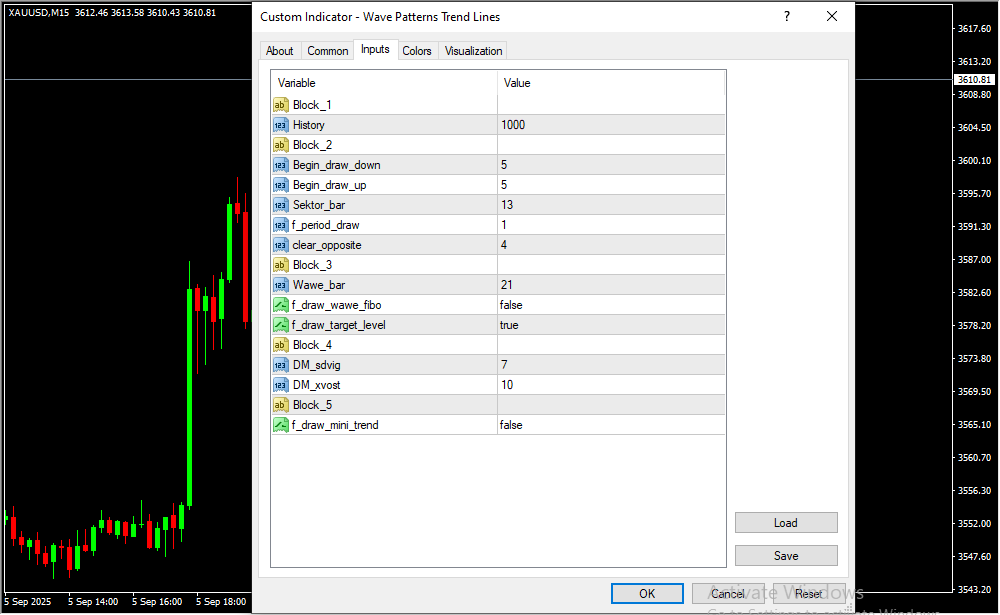Click the Block_1 string type icon
Screen dimensions: 1000x615
click(281, 105)
